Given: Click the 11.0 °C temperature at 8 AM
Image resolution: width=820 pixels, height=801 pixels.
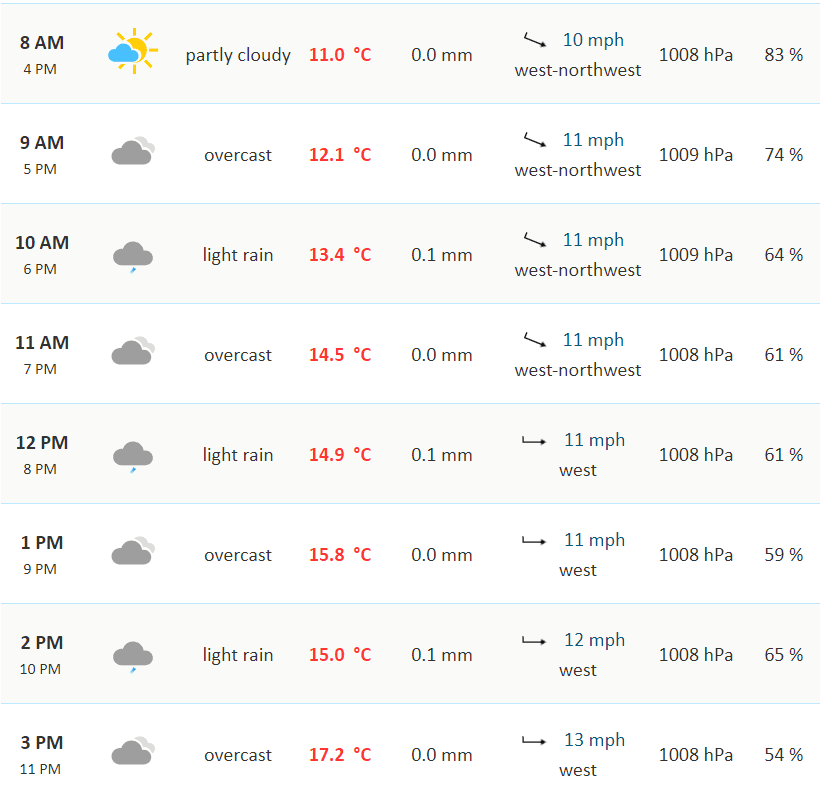Looking at the screenshot, I should [340, 55].
